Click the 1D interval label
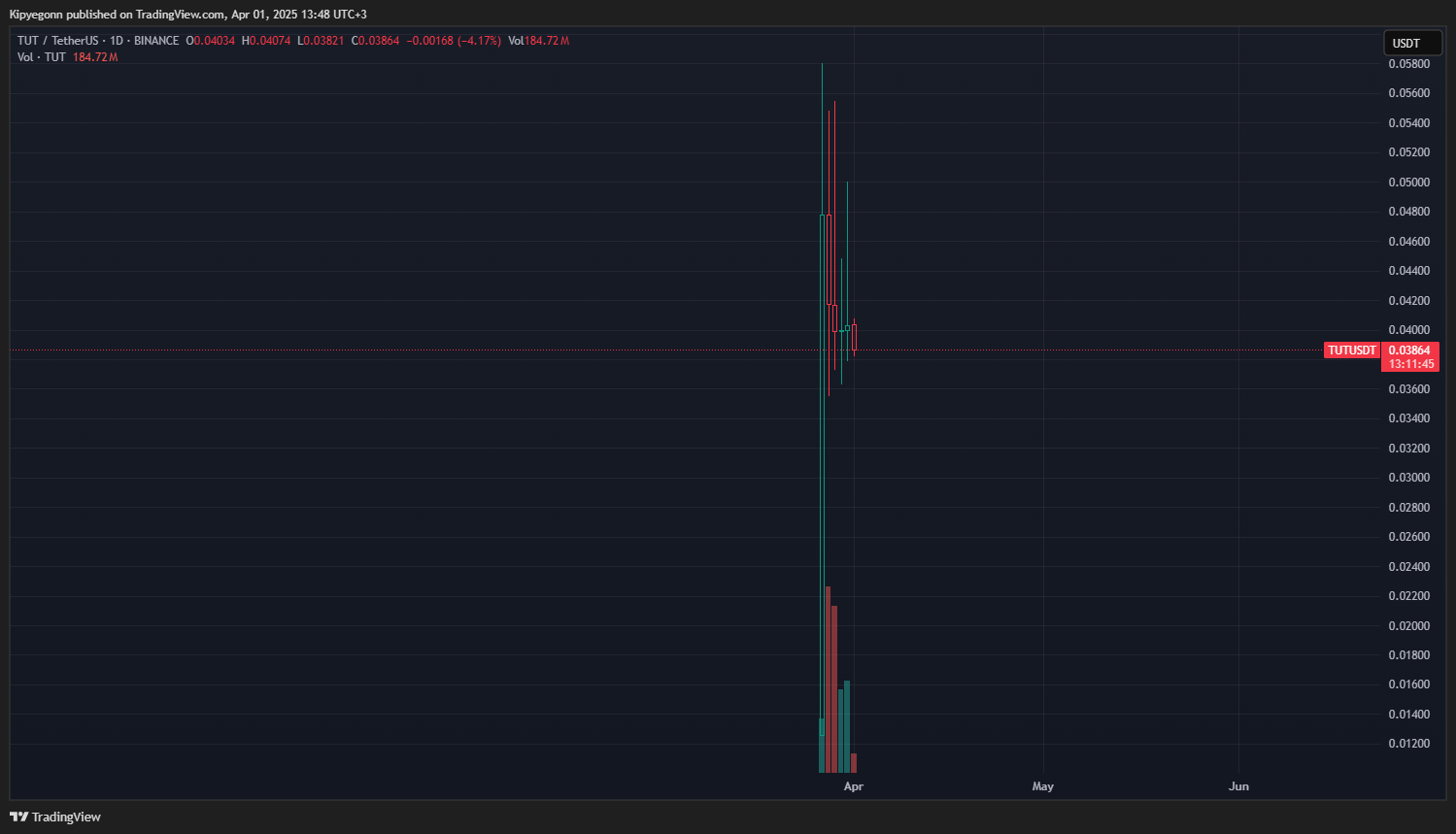The width and height of the screenshot is (1456, 834). click(117, 41)
